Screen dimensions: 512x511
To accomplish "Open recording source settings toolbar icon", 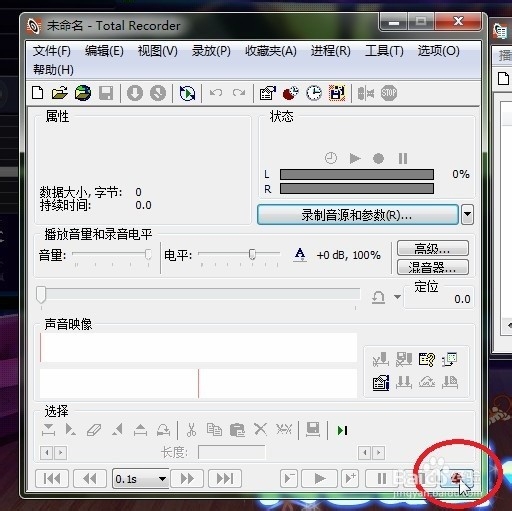I will (268, 93).
